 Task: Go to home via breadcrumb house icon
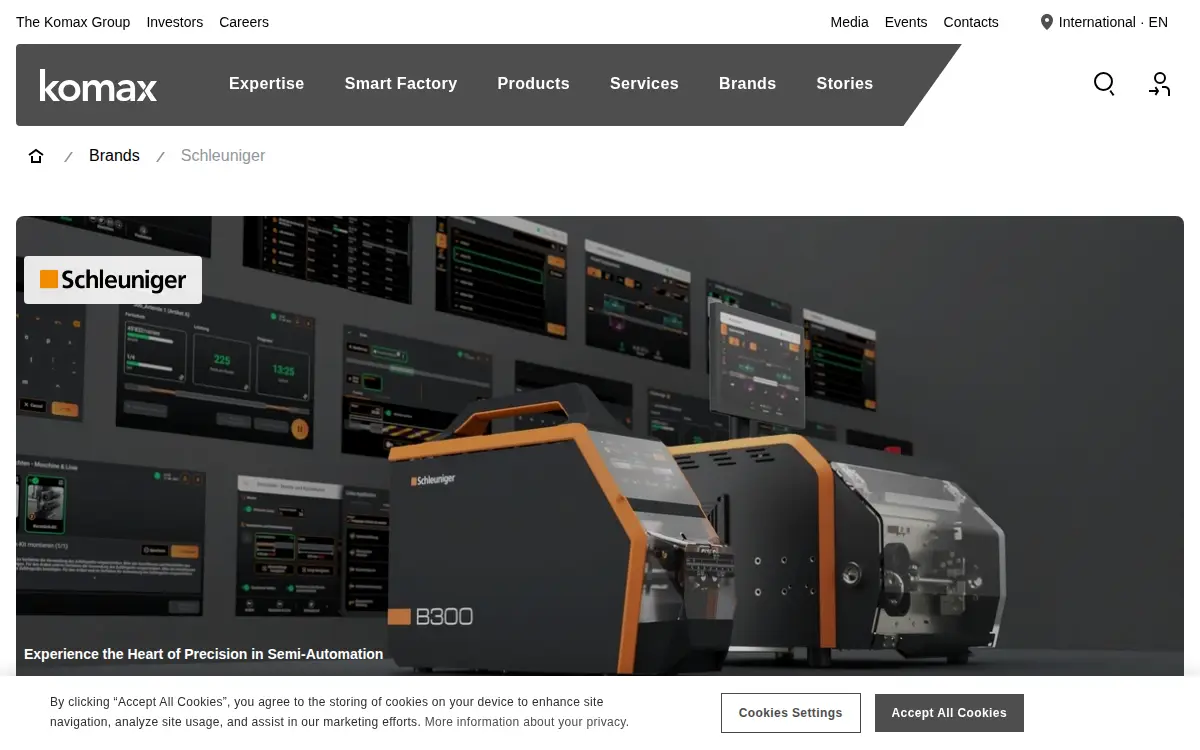point(36,156)
